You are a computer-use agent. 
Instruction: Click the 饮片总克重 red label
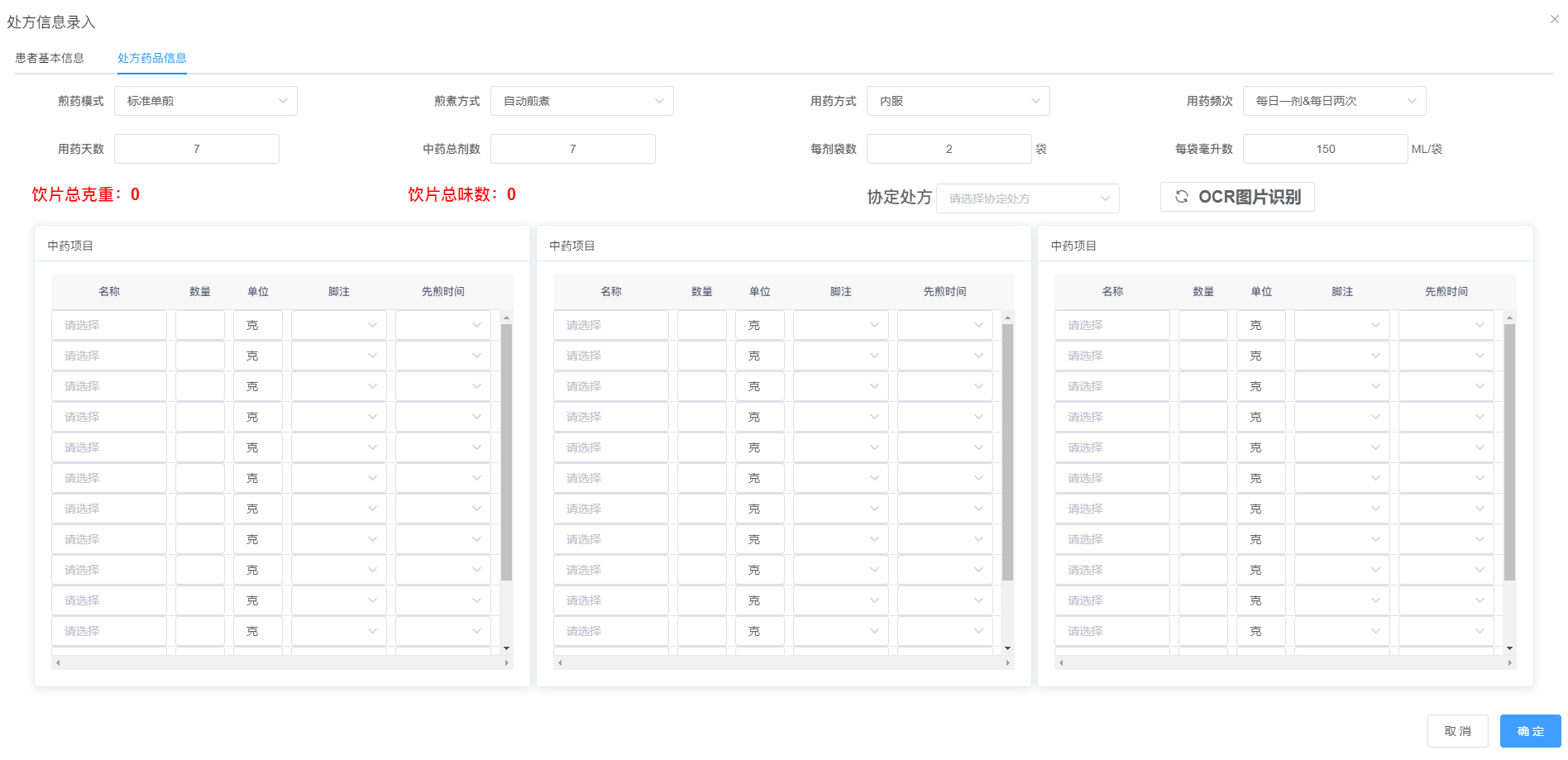[x=86, y=194]
